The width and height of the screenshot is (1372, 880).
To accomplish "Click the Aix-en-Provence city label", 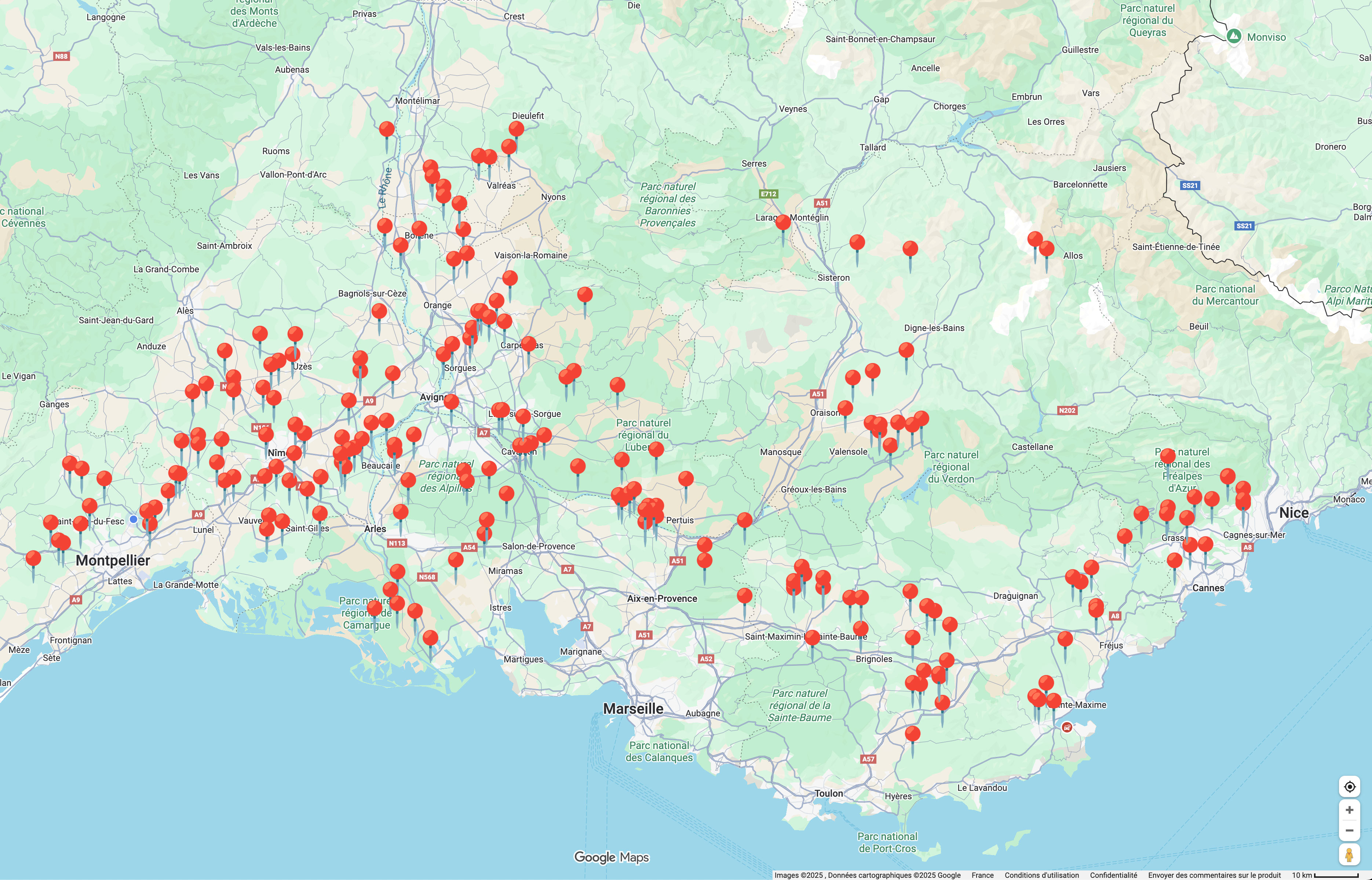I will (x=662, y=598).
